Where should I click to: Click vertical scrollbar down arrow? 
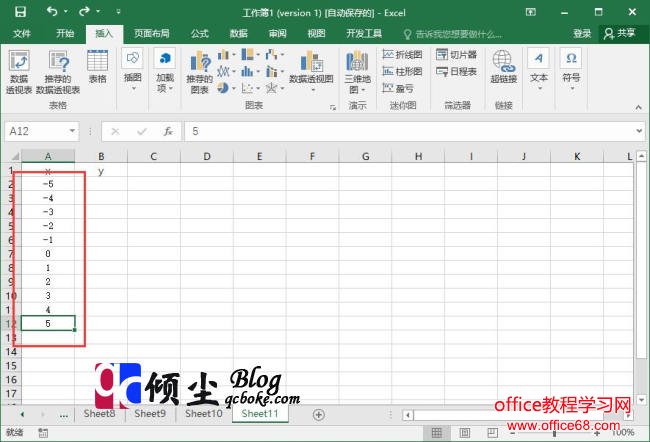(641, 400)
